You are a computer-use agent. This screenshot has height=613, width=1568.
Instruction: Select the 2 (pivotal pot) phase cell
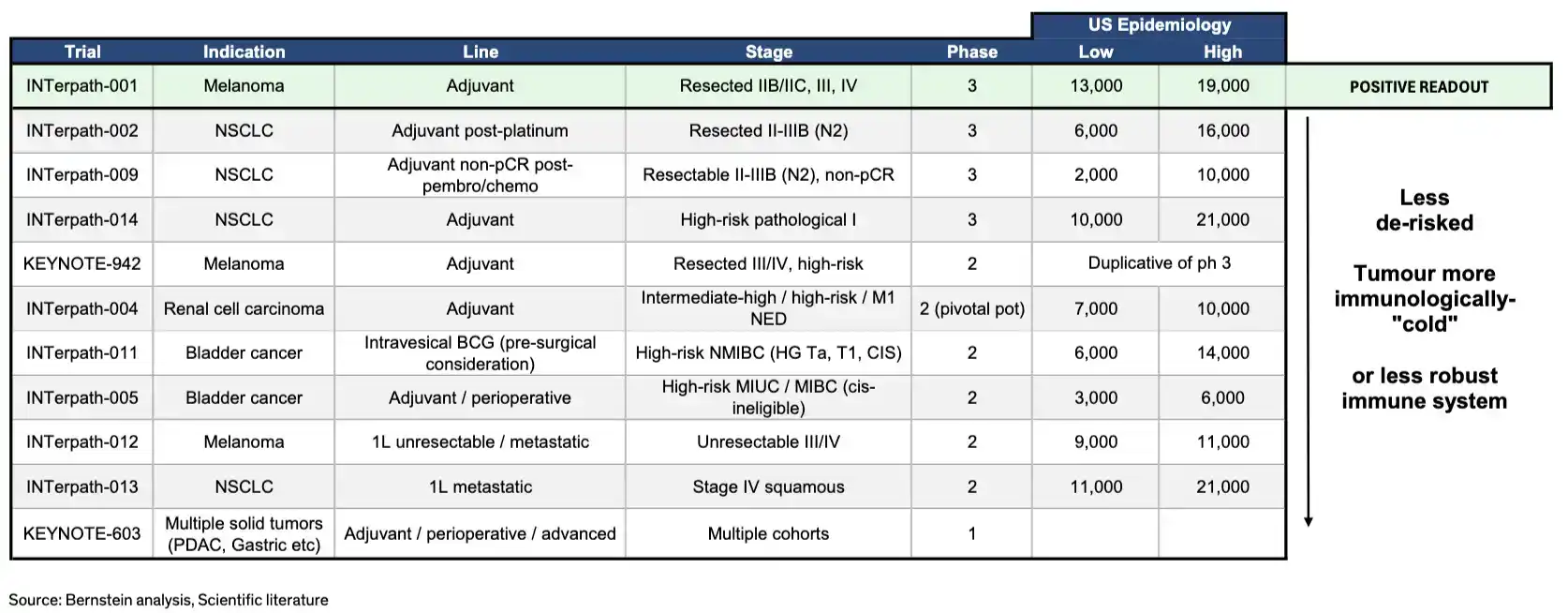point(971,308)
